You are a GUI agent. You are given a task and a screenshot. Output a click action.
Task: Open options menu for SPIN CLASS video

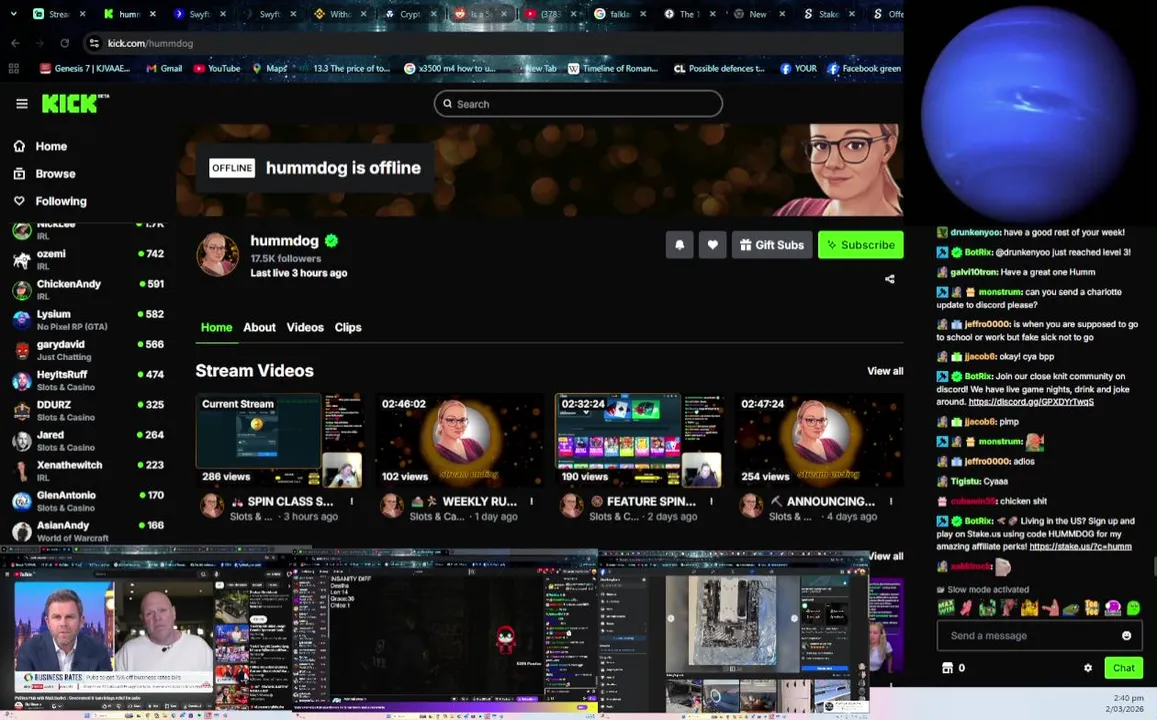click(x=351, y=502)
